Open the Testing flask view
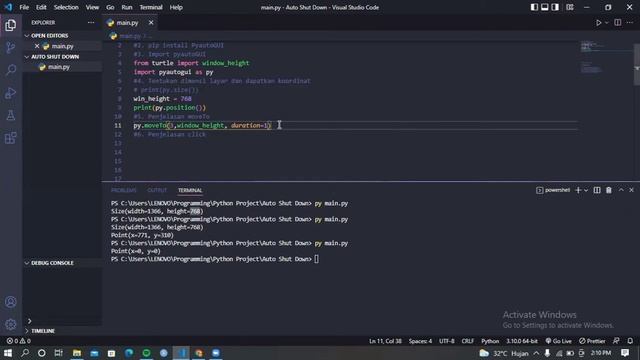The width and height of the screenshot is (640, 360). 11,116
